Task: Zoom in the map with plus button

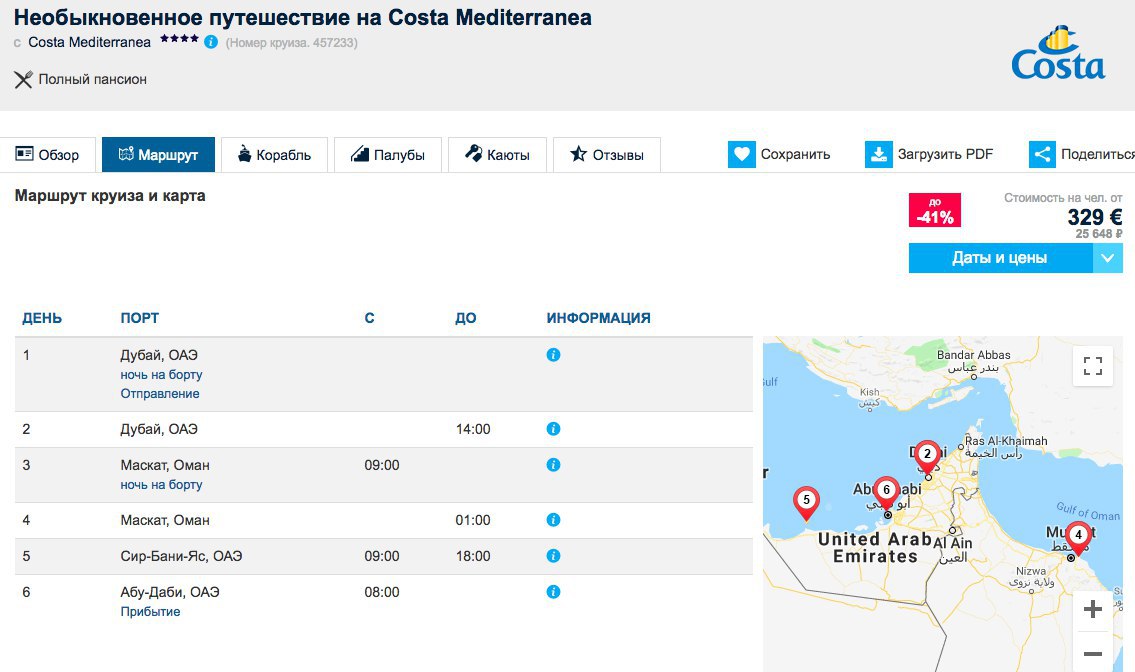Action: (x=1092, y=609)
